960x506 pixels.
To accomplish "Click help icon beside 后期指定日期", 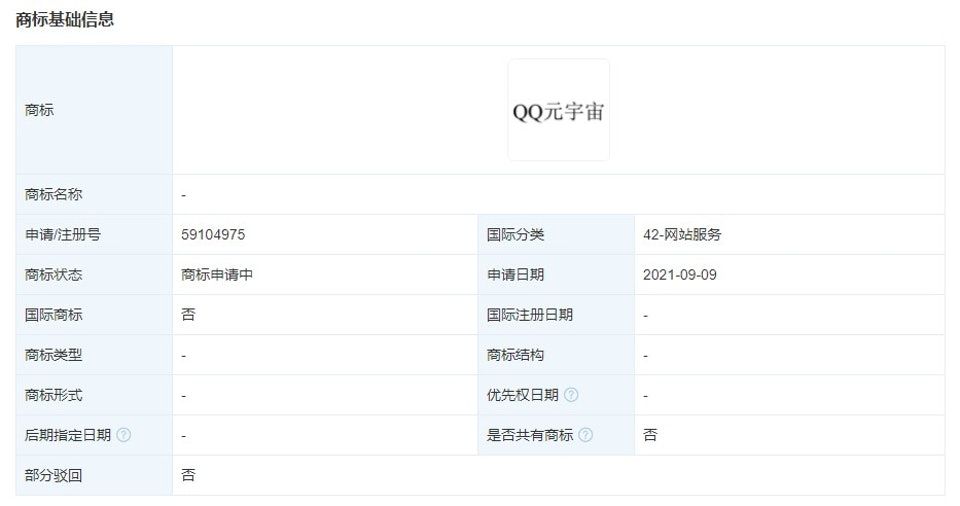I will click(124, 435).
